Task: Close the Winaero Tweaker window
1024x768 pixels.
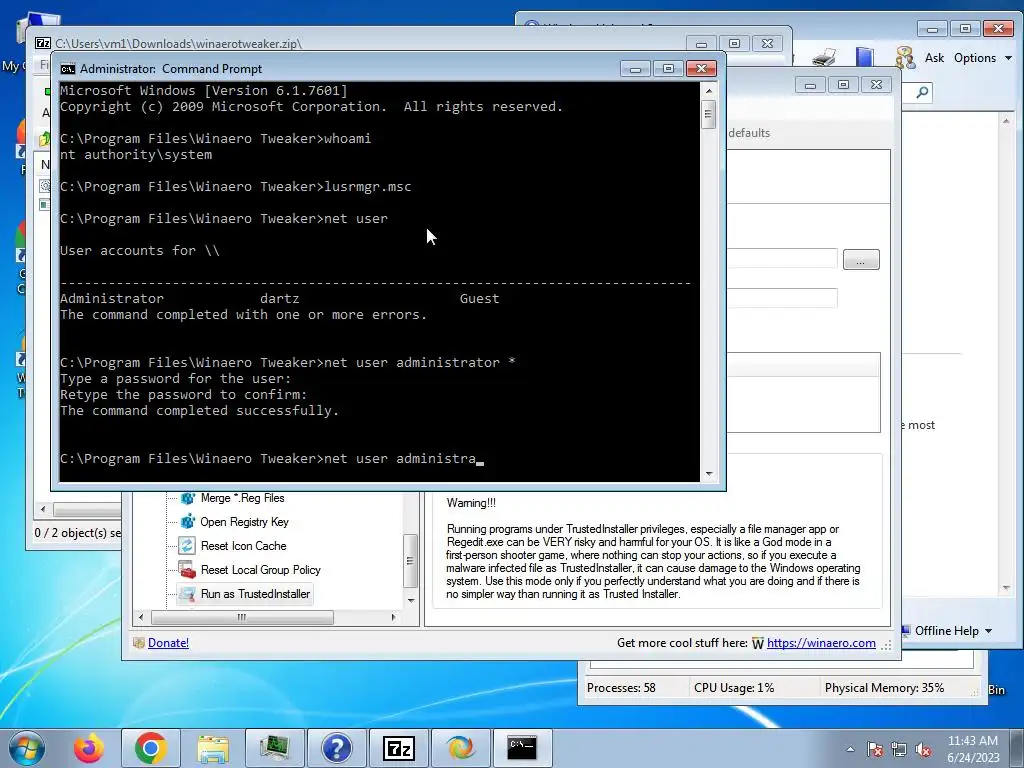Action: pos(876,85)
